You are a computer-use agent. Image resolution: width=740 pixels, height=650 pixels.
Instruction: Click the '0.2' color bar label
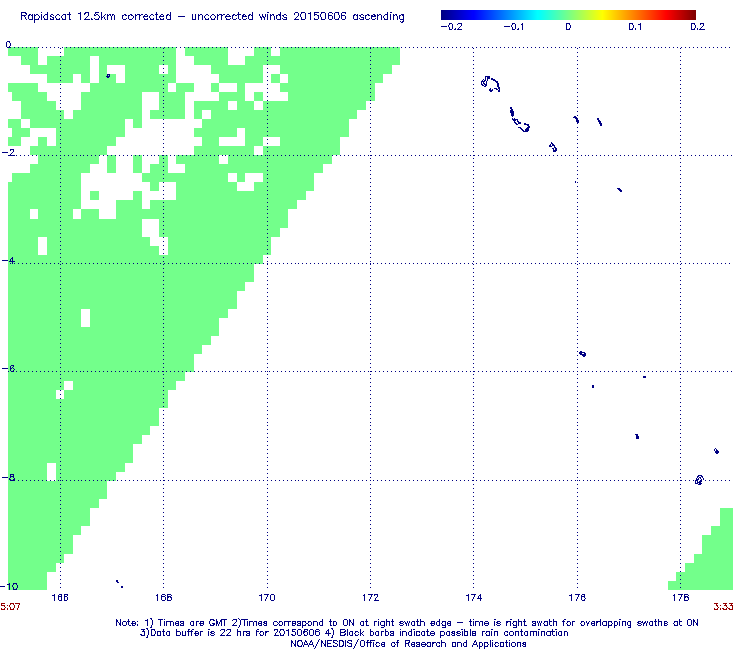pos(698,27)
